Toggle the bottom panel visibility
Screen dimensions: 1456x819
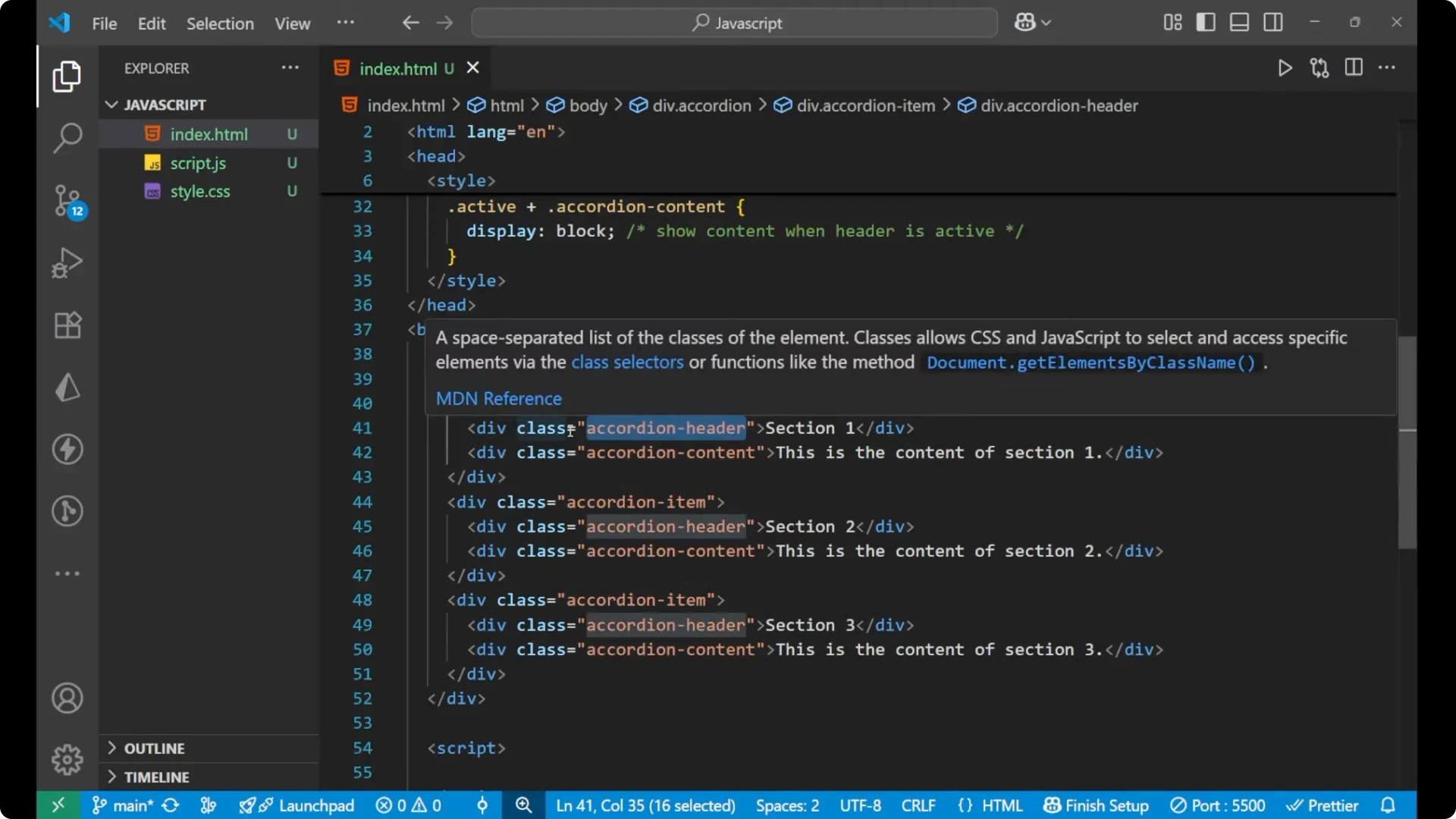[x=1239, y=22]
